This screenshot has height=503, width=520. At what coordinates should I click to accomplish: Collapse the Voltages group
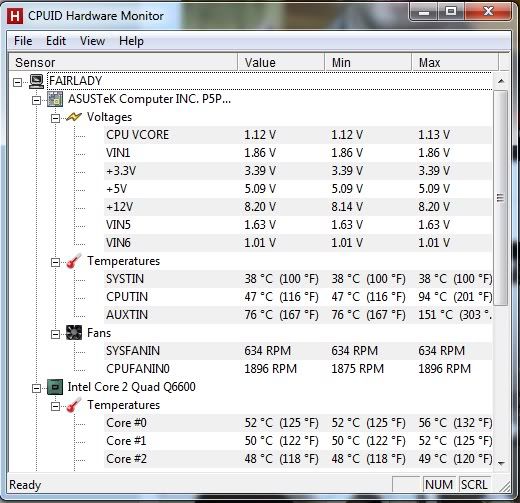[55, 118]
